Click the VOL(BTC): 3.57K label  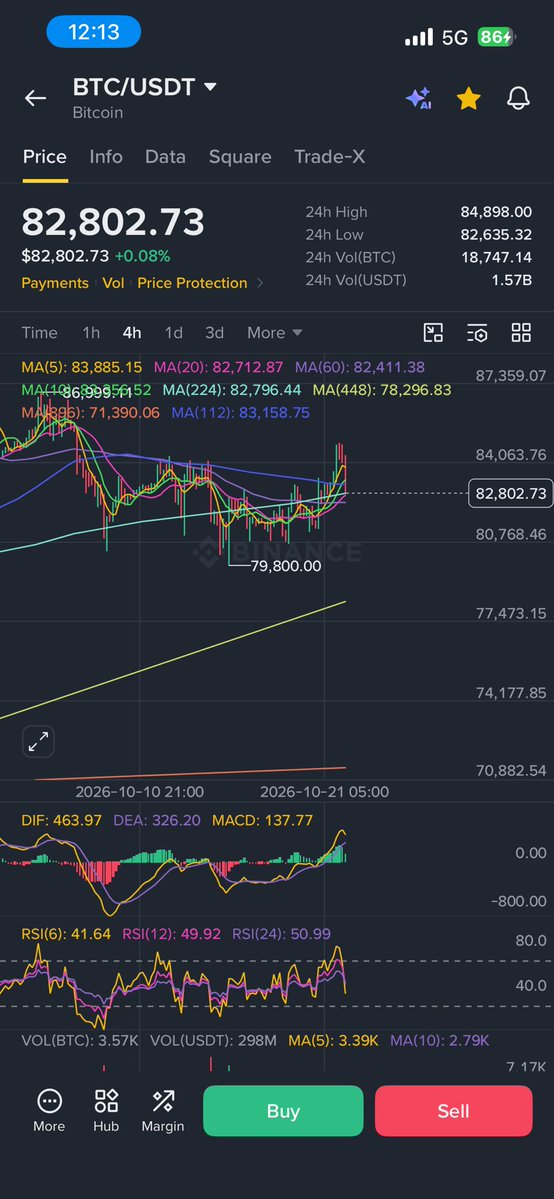(x=80, y=1040)
